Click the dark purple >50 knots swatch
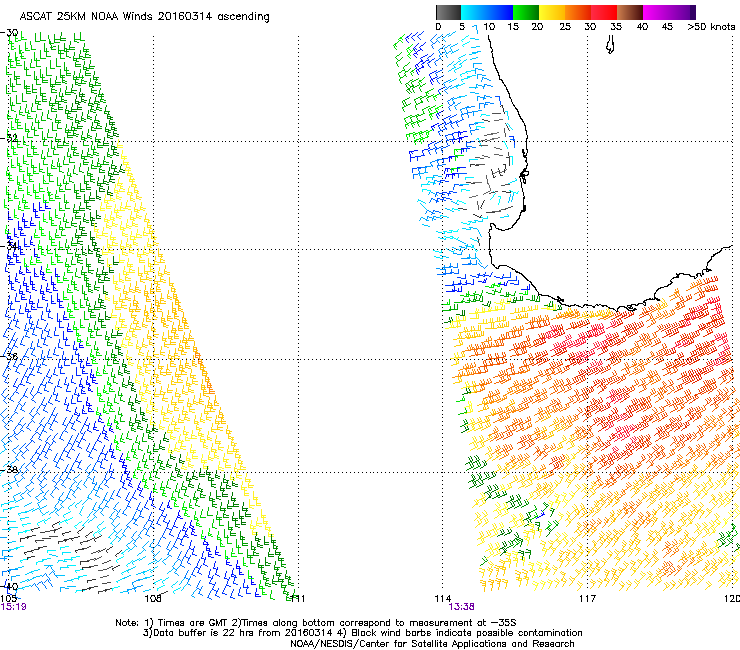The height and width of the screenshot is (650, 740). [692, 12]
